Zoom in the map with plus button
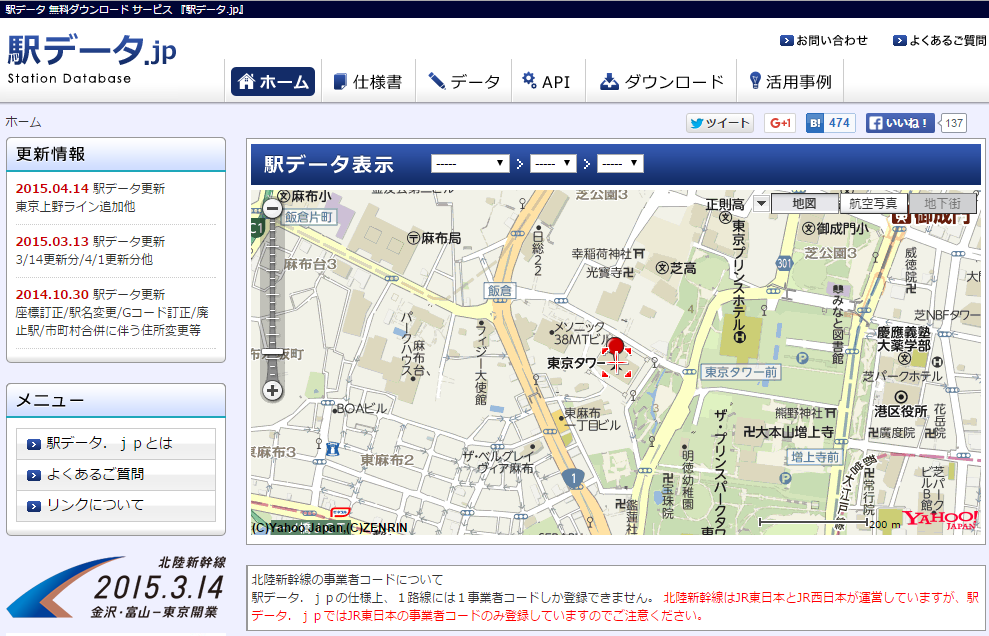This screenshot has height=636, width=989. pos(272,391)
